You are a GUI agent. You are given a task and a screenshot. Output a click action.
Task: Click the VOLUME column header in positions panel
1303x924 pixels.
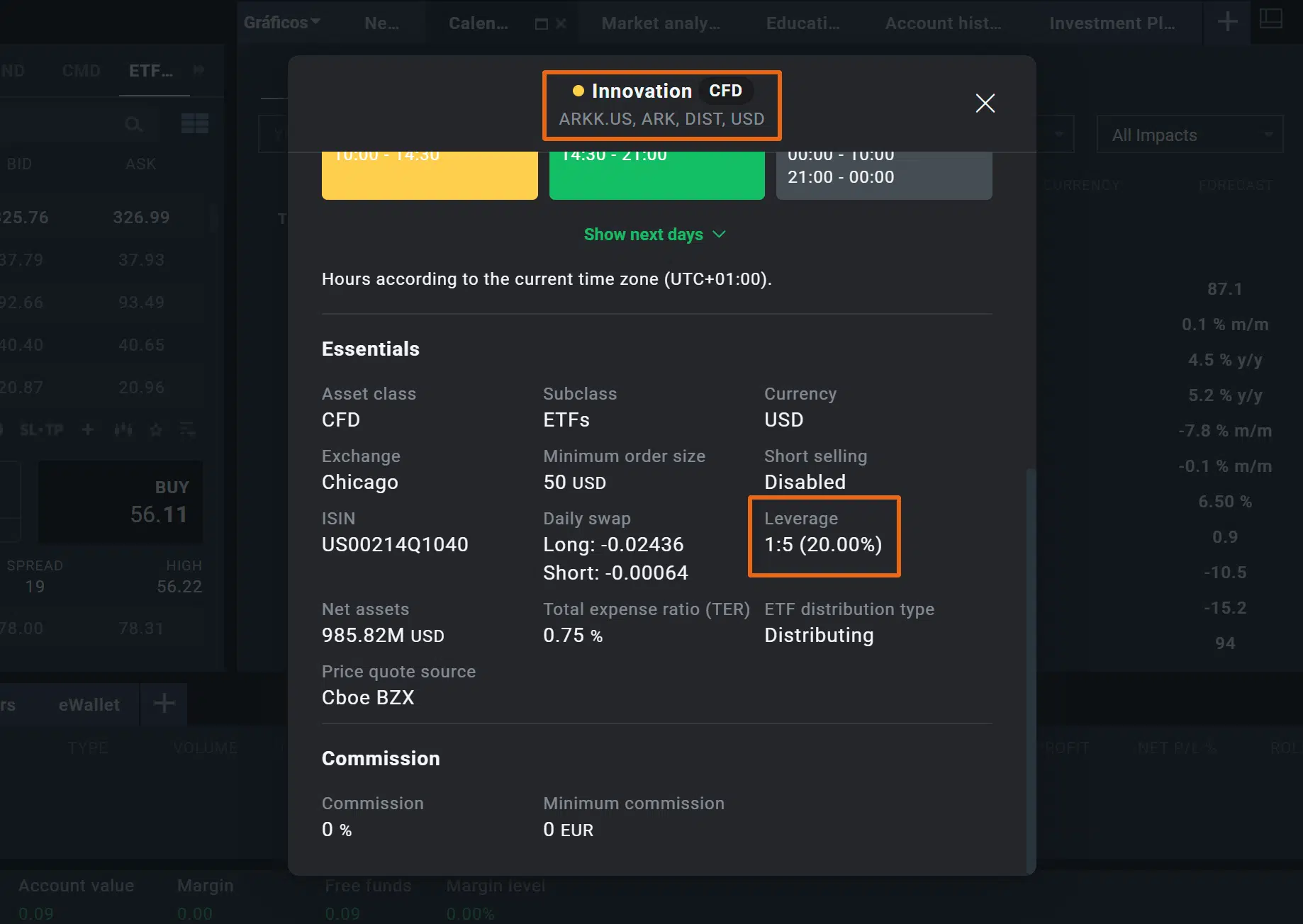[205, 748]
